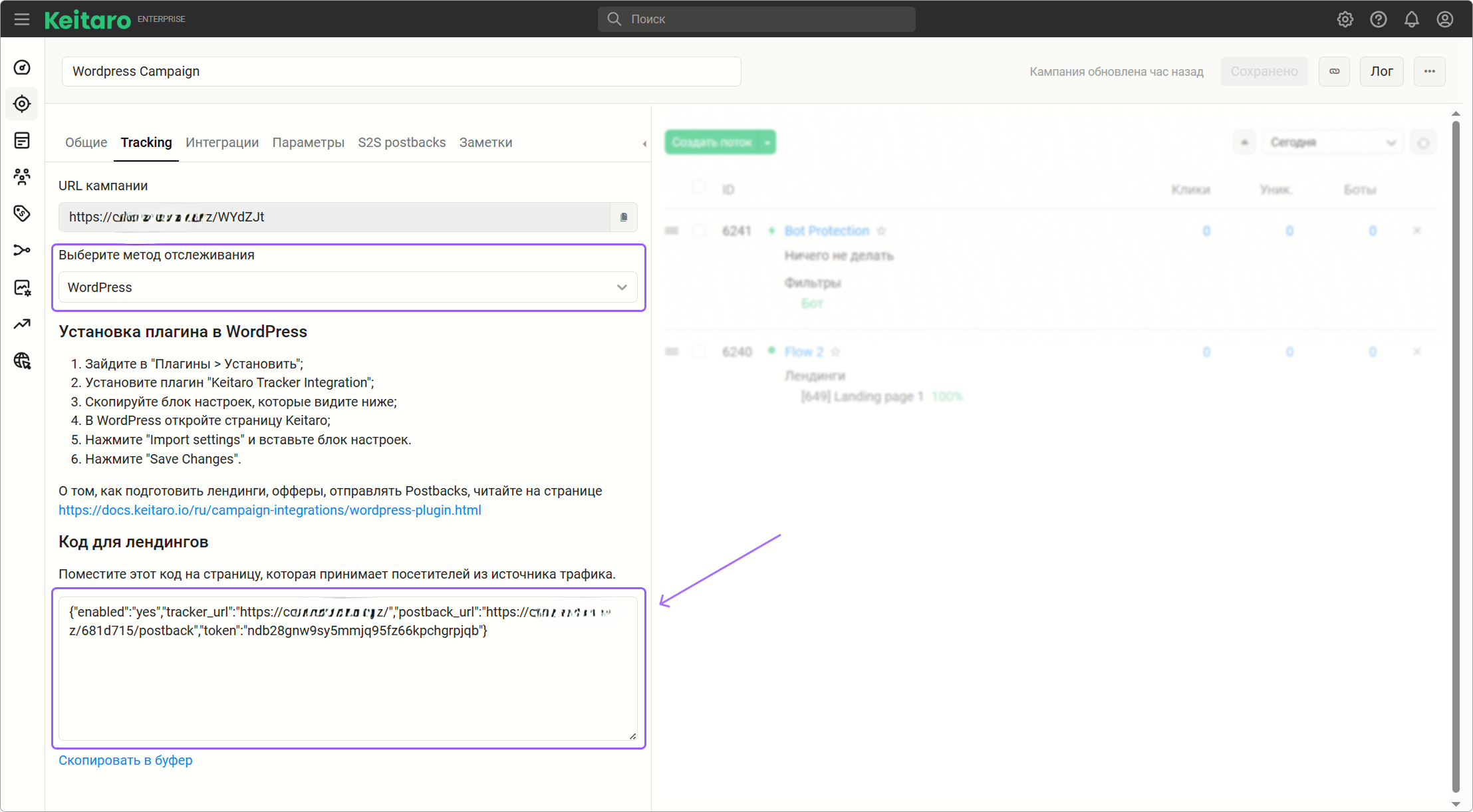Click the campaigns target icon in sidebar
Viewport: 1473px width, 812px height.
tap(22, 104)
